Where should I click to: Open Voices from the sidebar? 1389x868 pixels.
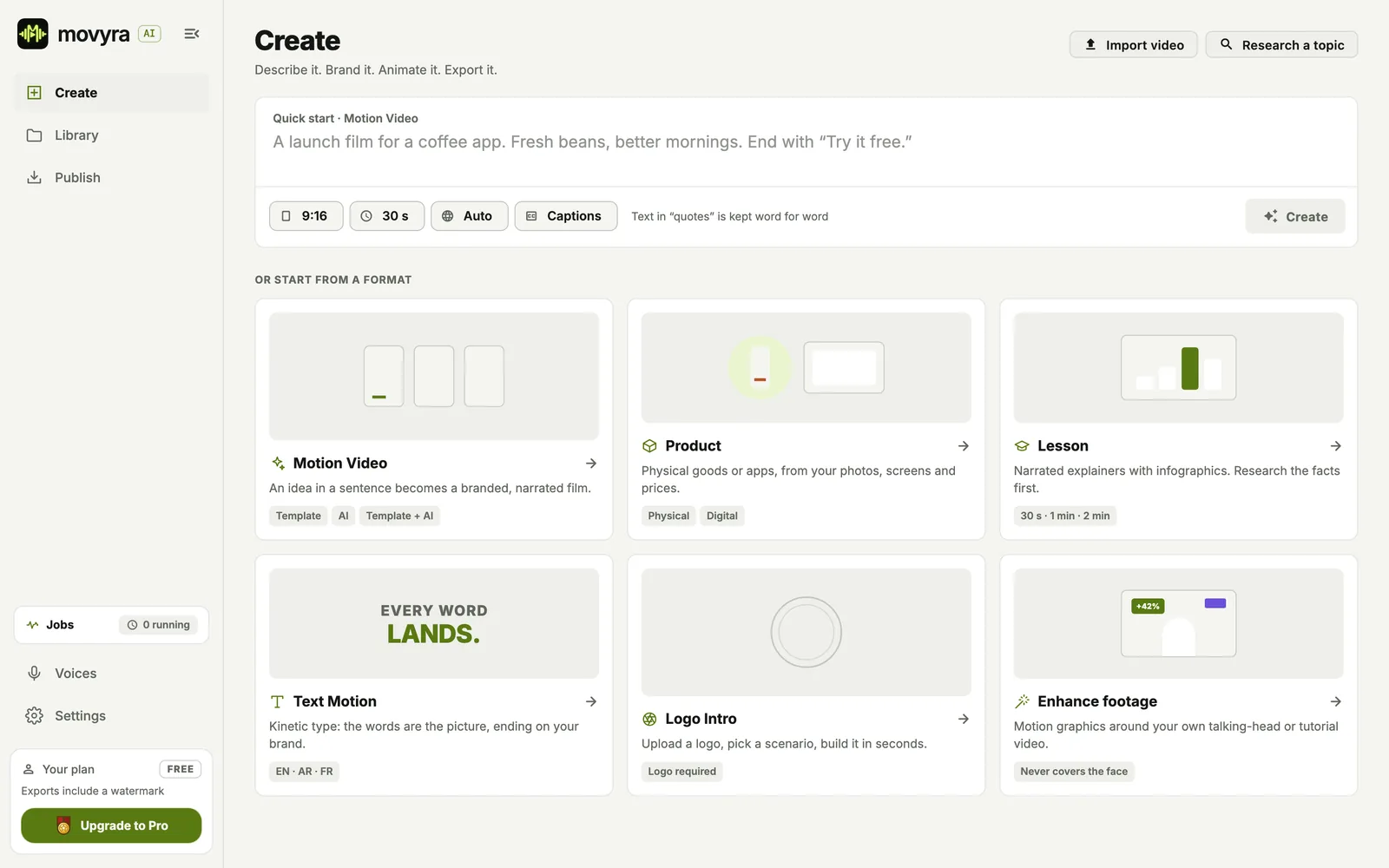click(x=112, y=674)
